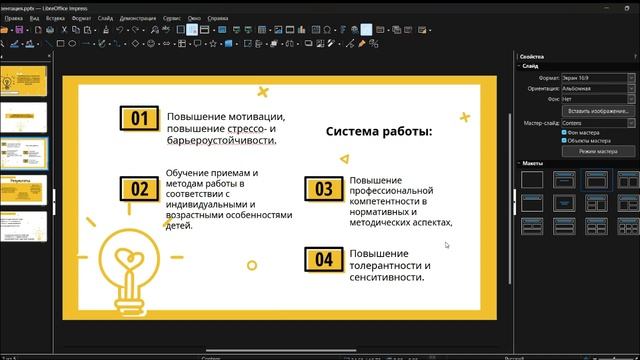Select the fifth slide thumbnail in panel
The image size is (640, 360).
tap(23, 226)
